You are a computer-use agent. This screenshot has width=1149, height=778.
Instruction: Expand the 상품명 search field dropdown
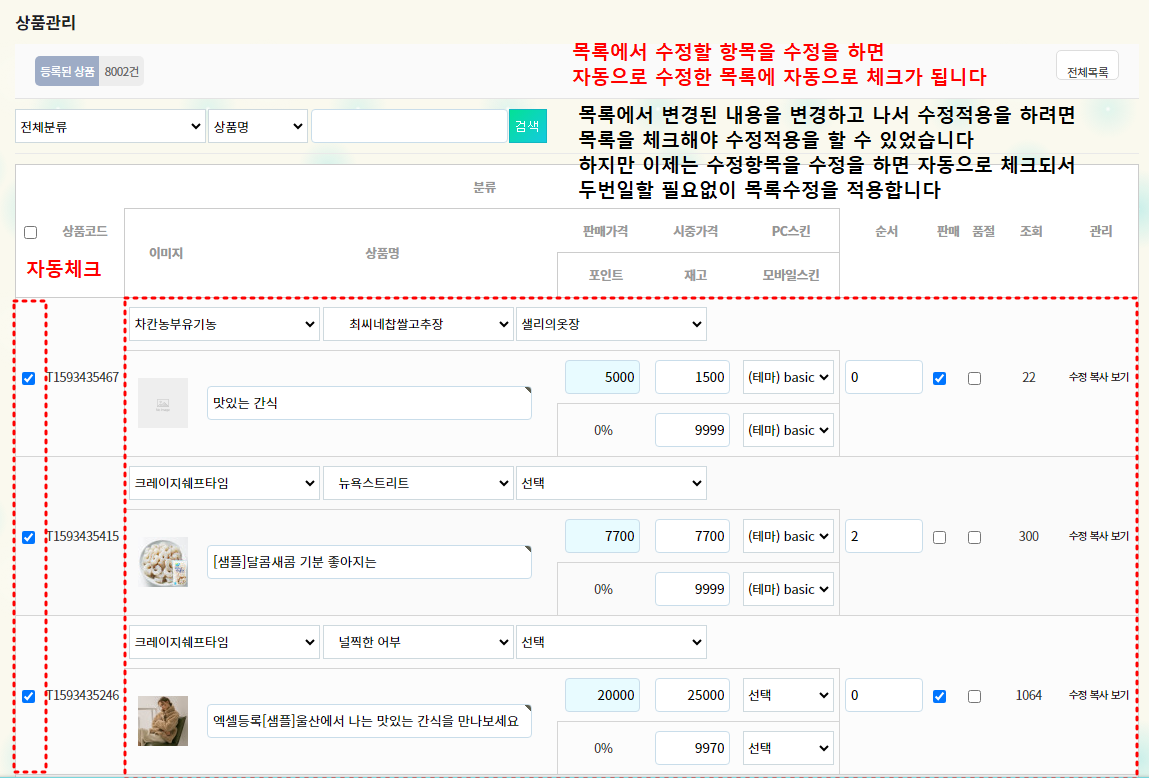click(x=257, y=126)
